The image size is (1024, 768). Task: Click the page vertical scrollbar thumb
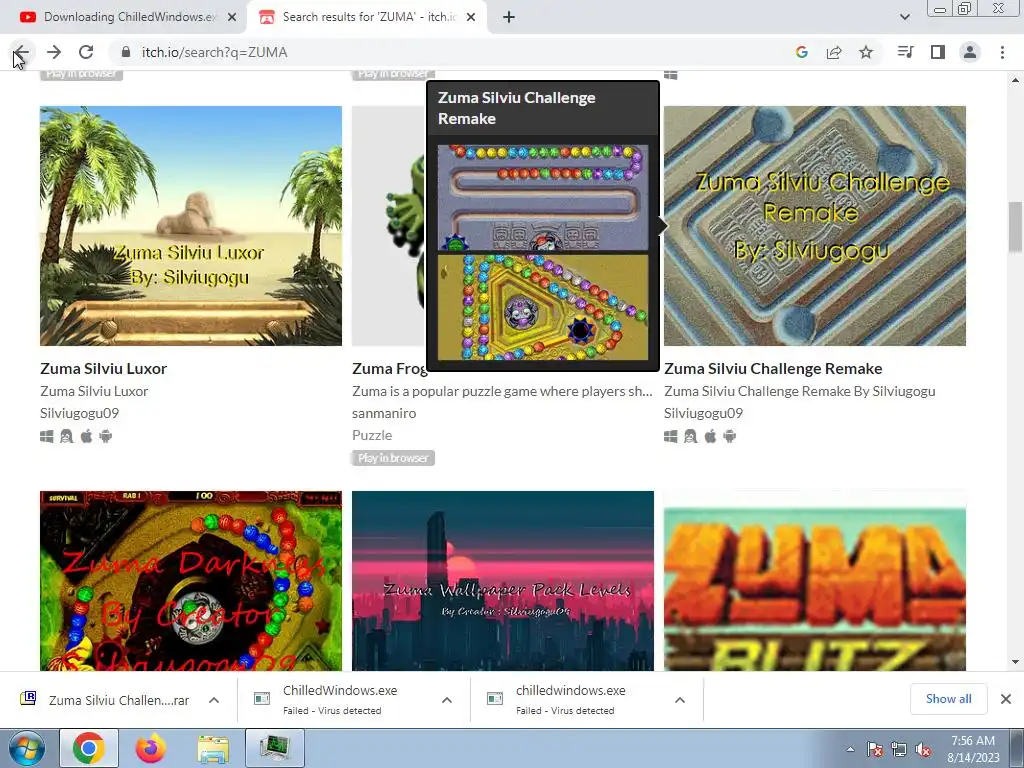[1015, 227]
